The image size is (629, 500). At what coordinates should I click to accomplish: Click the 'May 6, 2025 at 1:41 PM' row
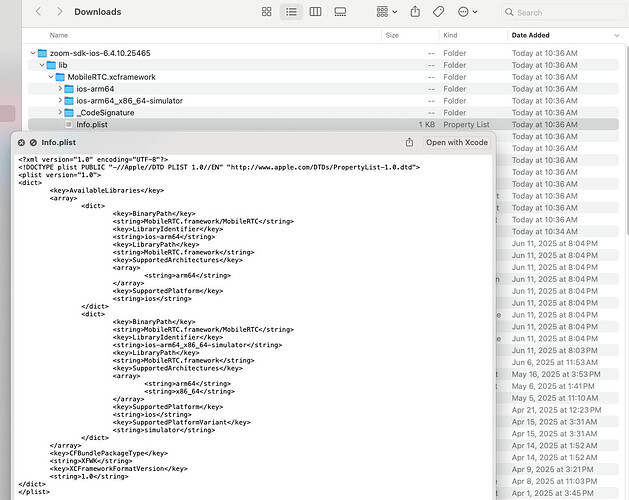[553, 386]
